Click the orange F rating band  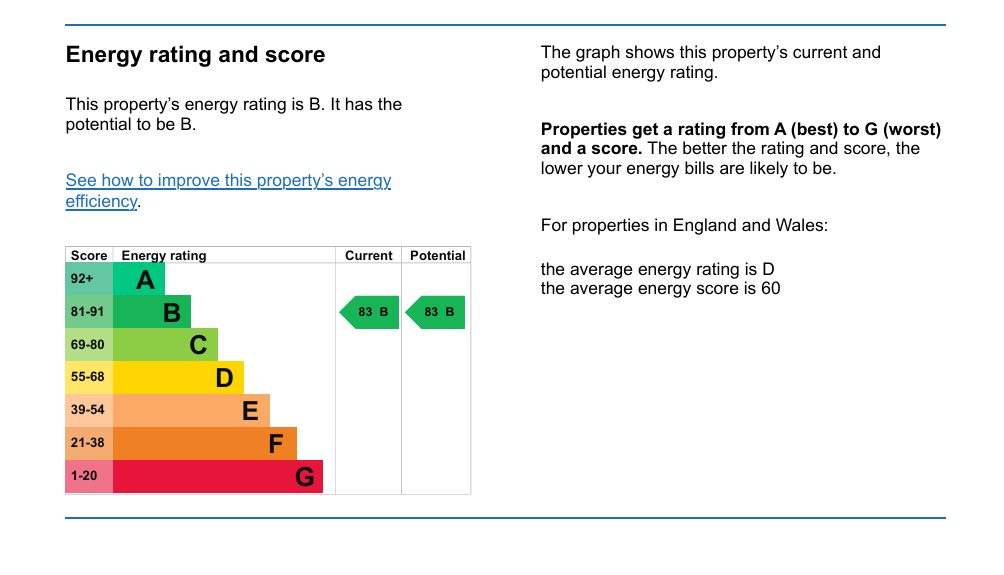point(204,443)
